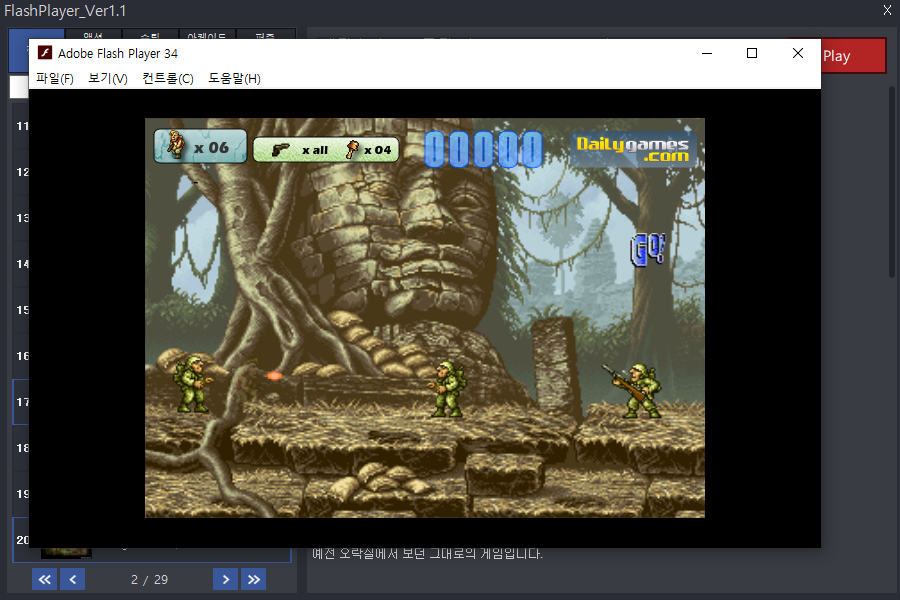Click the Korean game description text line

[x=427, y=553]
